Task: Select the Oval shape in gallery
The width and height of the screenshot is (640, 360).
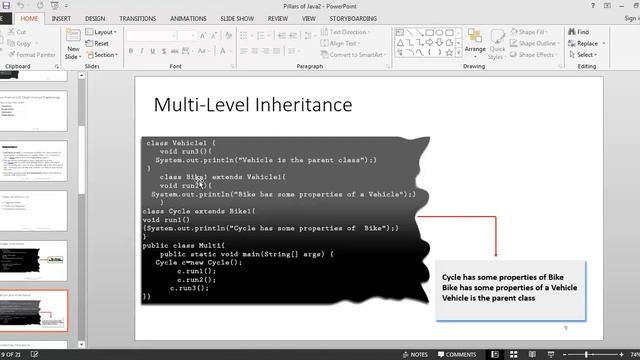Action: click(439, 32)
